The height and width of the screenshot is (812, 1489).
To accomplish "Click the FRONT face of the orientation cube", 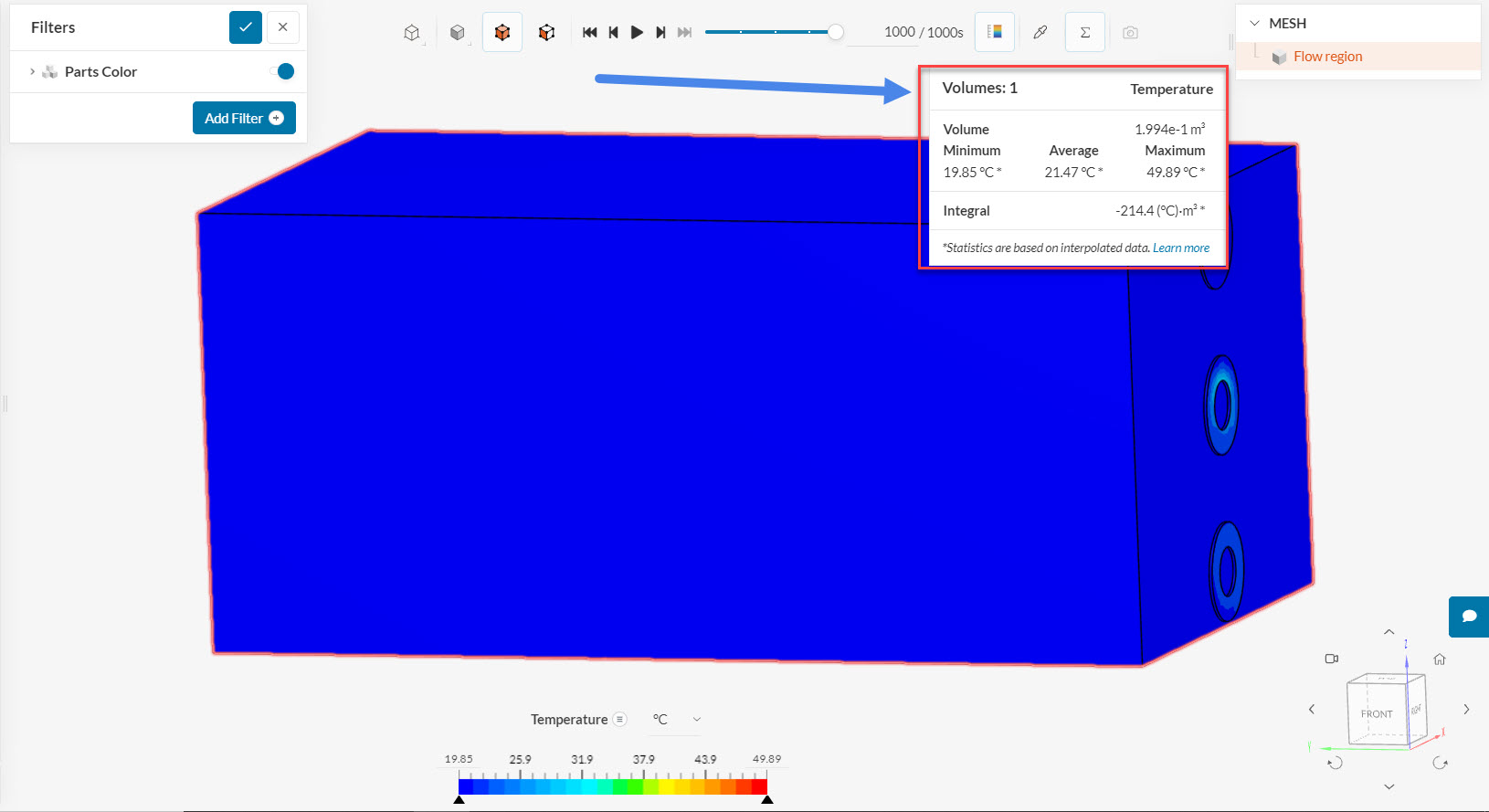I will pos(1377,714).
